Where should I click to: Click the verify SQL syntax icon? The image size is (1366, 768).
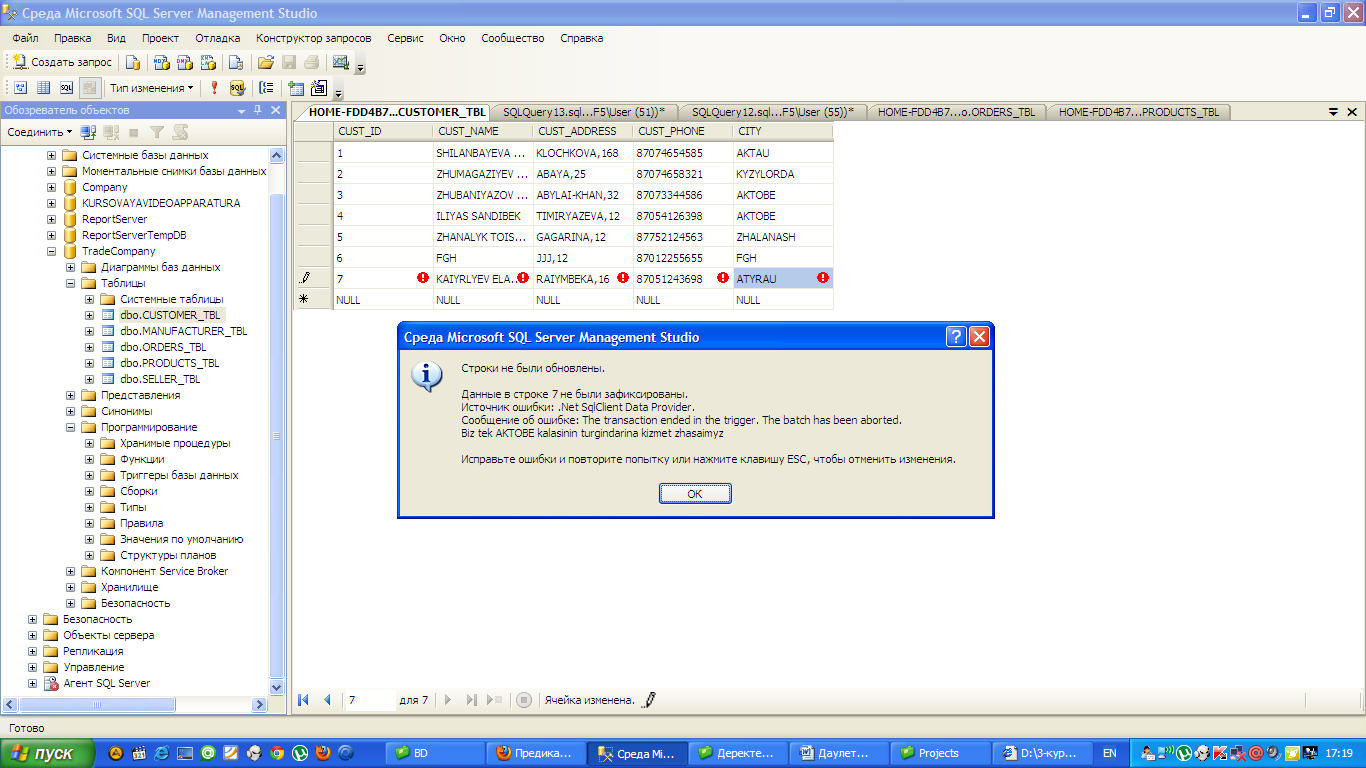pyautogui.click(x=238, y=88)
